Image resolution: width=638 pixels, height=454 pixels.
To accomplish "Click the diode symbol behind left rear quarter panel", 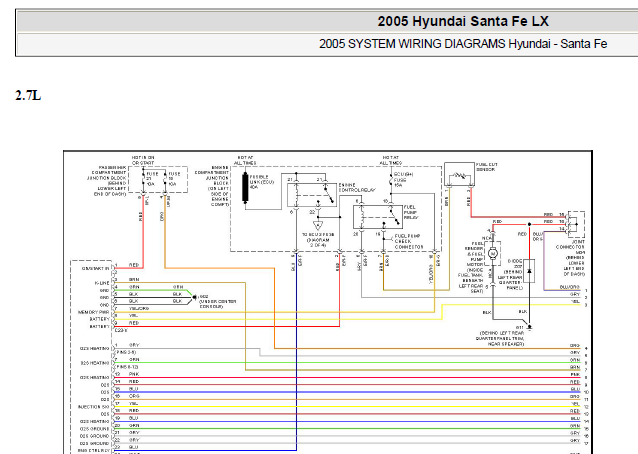I will 529,271.
